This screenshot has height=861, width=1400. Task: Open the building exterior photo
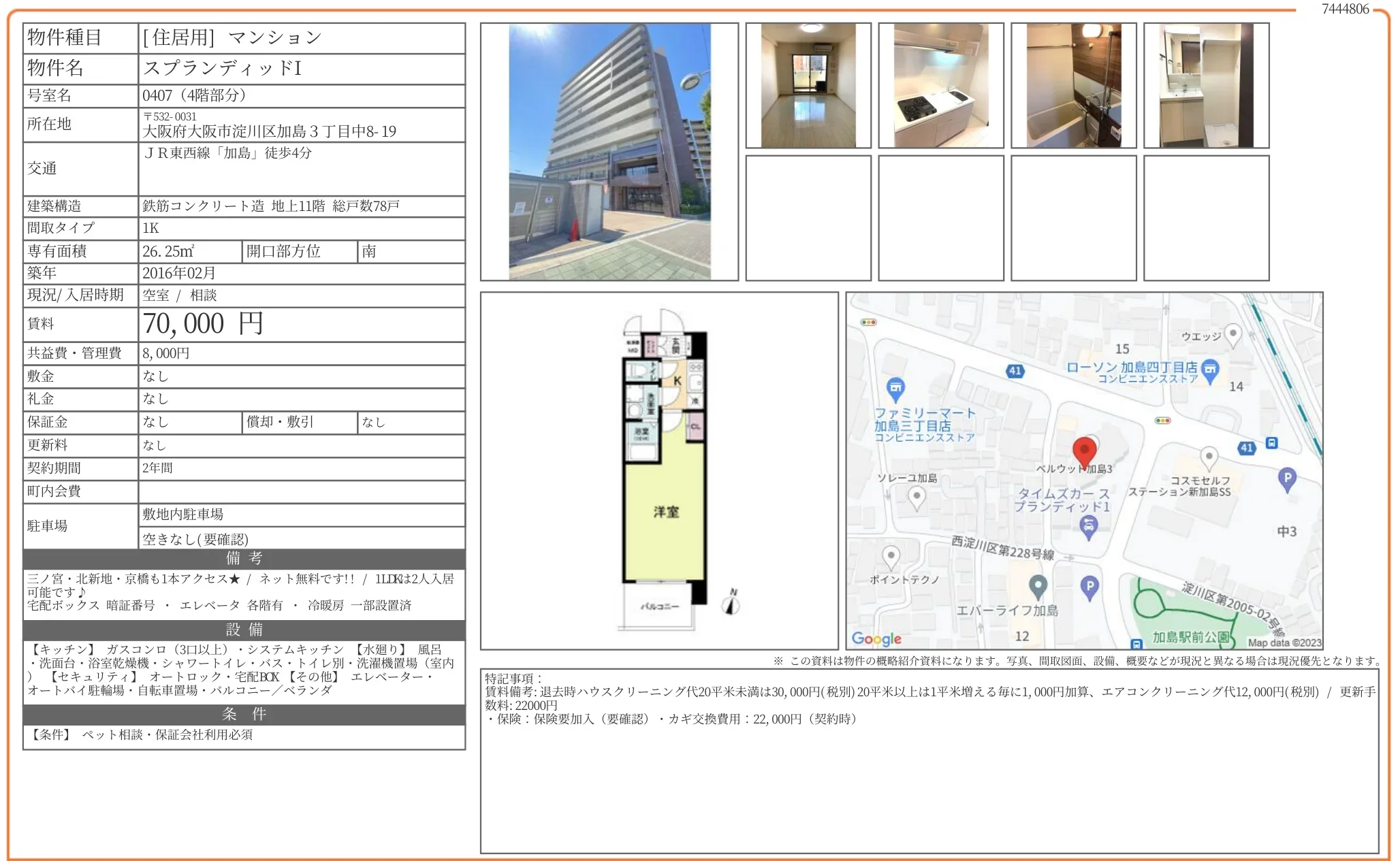(609, 150)
